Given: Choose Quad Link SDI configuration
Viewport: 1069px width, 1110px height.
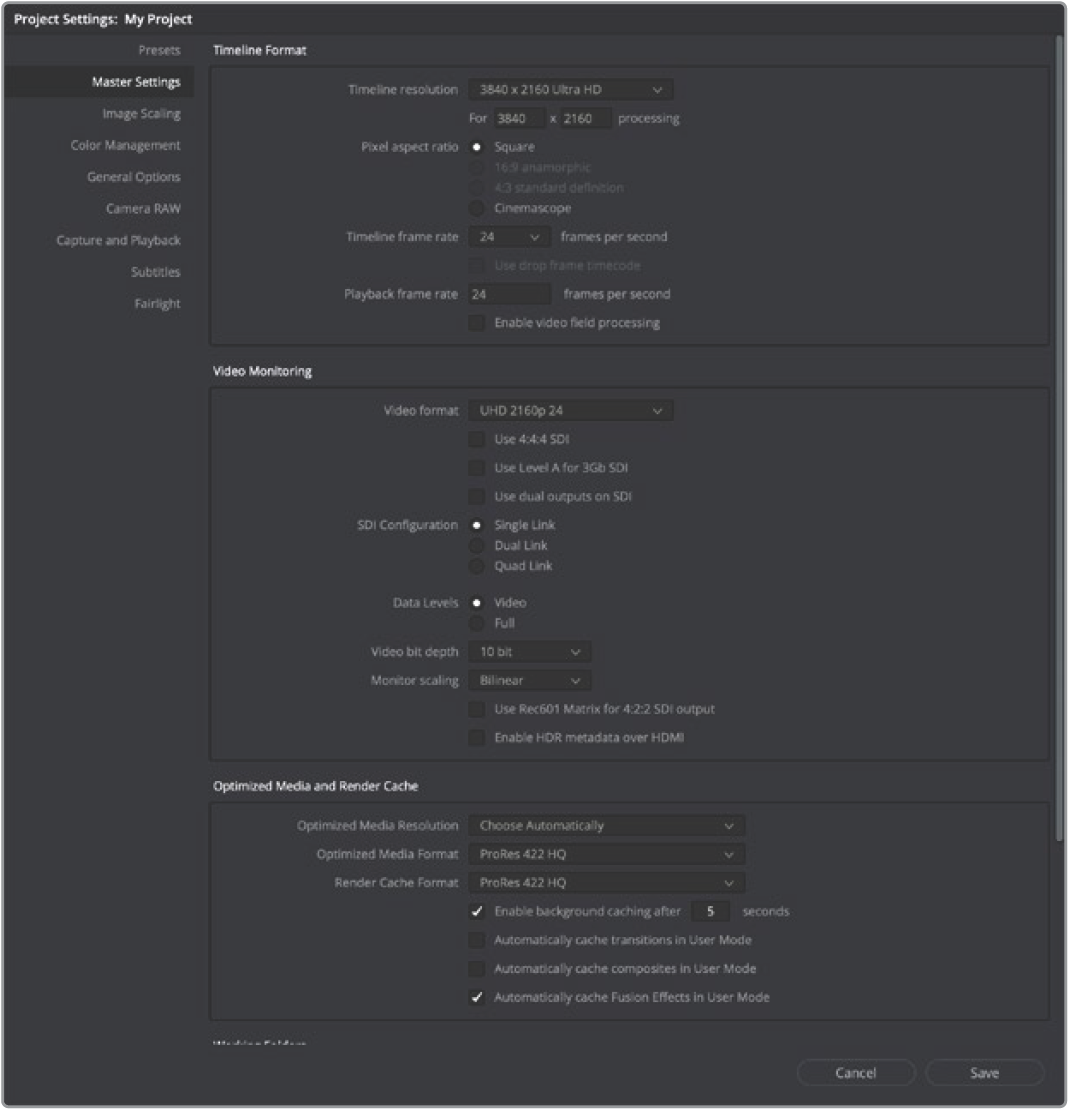Looking at the screenshot, I should (x=477, y=566).
